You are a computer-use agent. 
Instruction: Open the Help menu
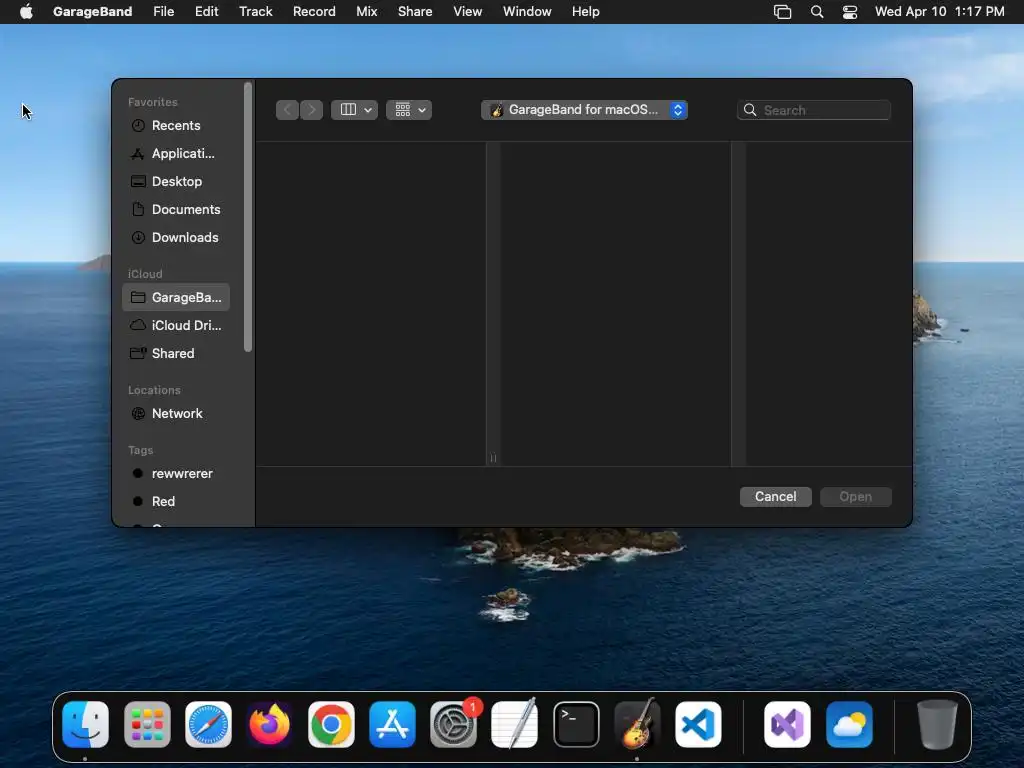tap(585, 12)
